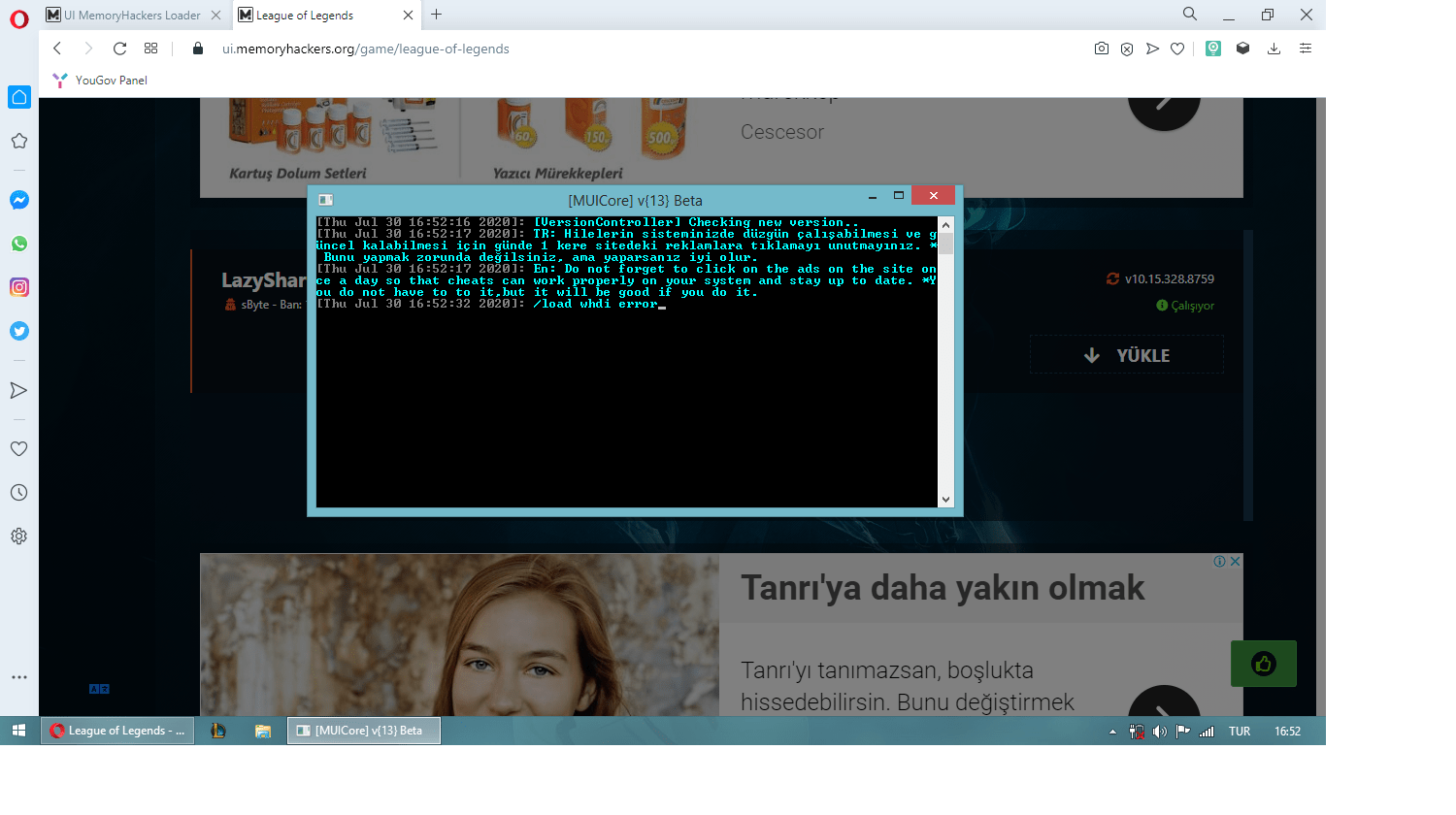Screen dimensions: 1456x815
Task: Click Tanrı'ya daha yakın olmak headline
Action: pos(943,587)
